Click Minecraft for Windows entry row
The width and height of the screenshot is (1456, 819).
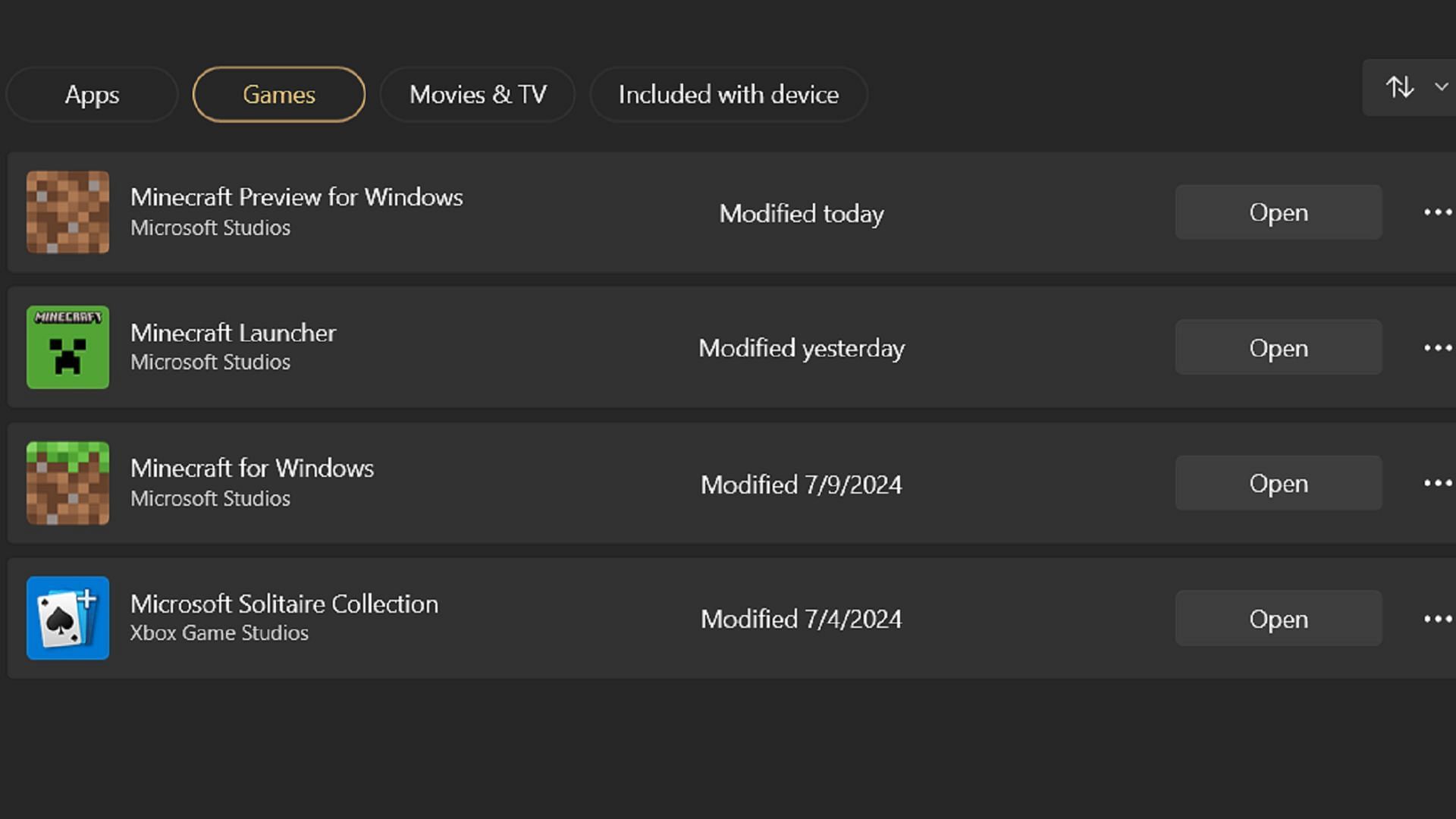(x=728, y=484)
